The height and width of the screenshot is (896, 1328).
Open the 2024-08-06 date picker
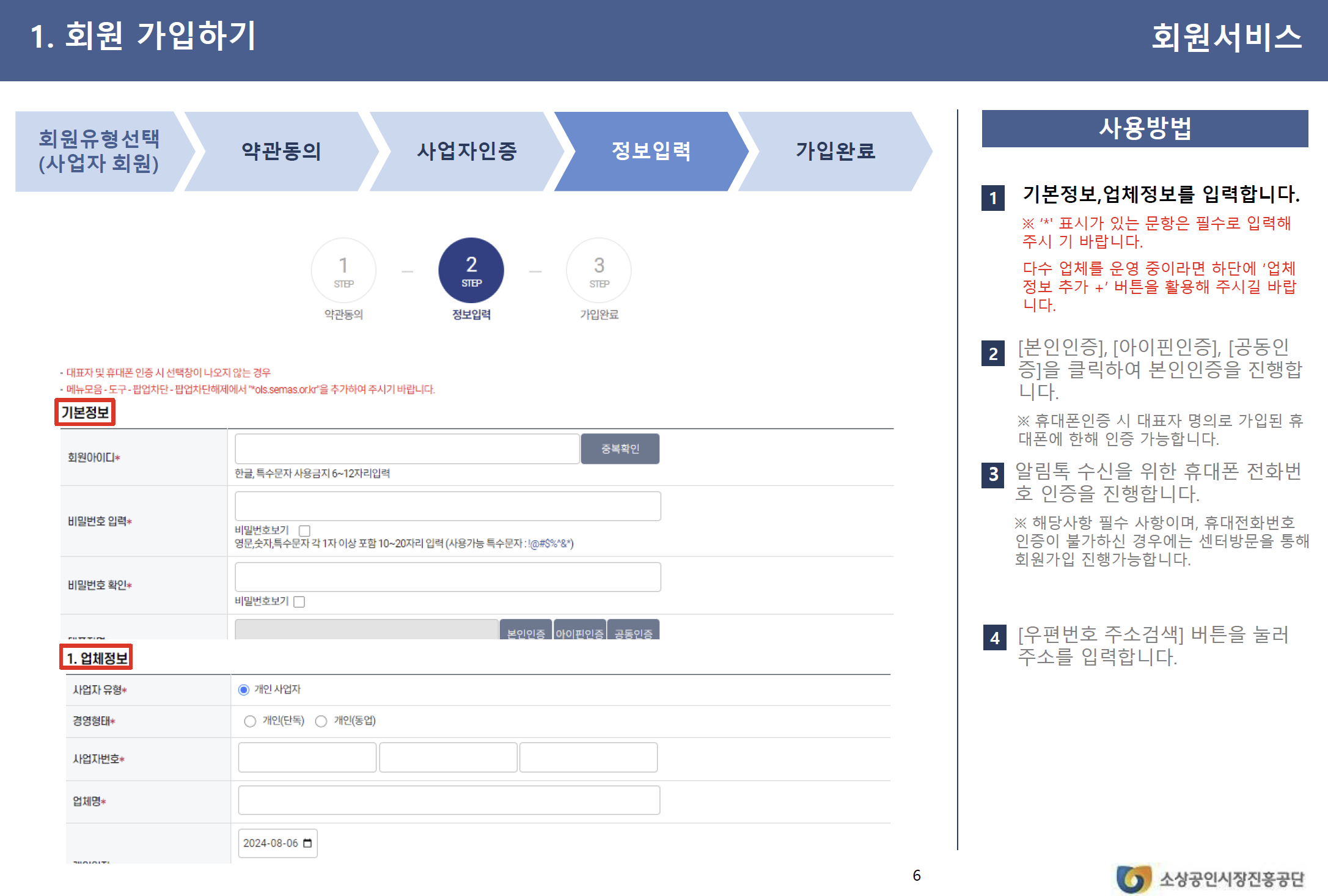(271, 843)
